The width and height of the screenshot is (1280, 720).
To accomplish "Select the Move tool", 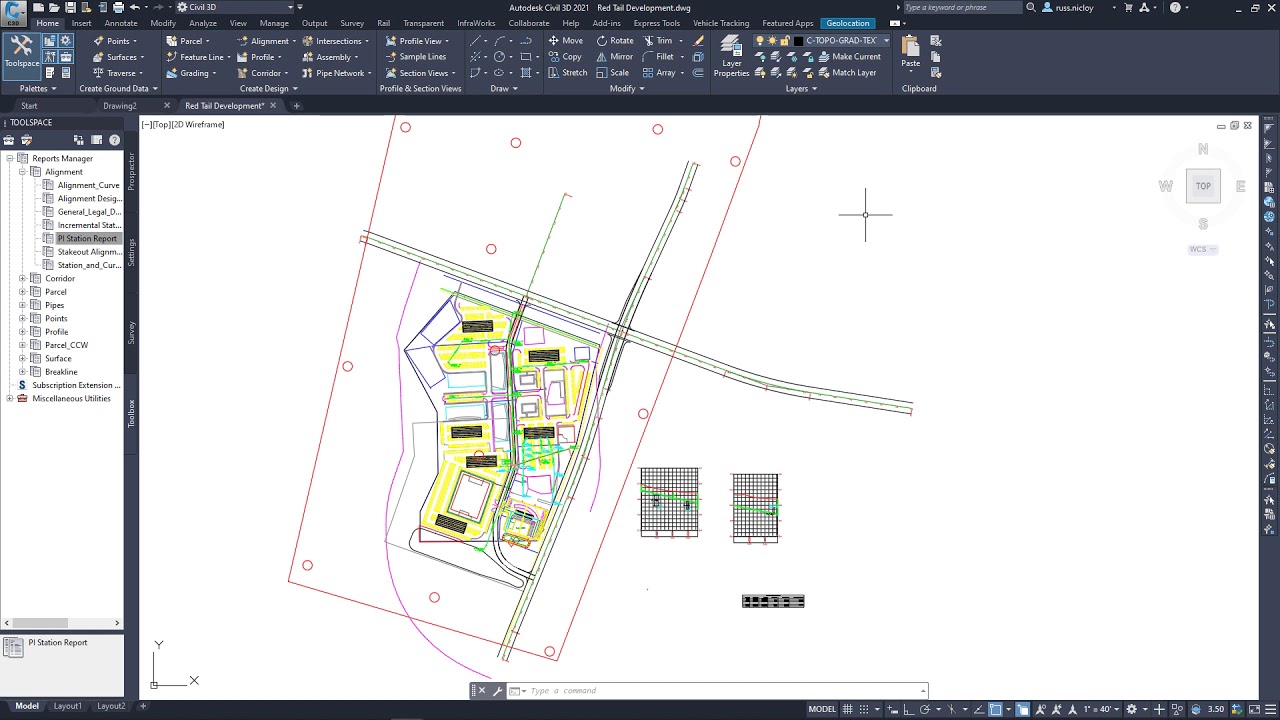I will click(565, 41).
